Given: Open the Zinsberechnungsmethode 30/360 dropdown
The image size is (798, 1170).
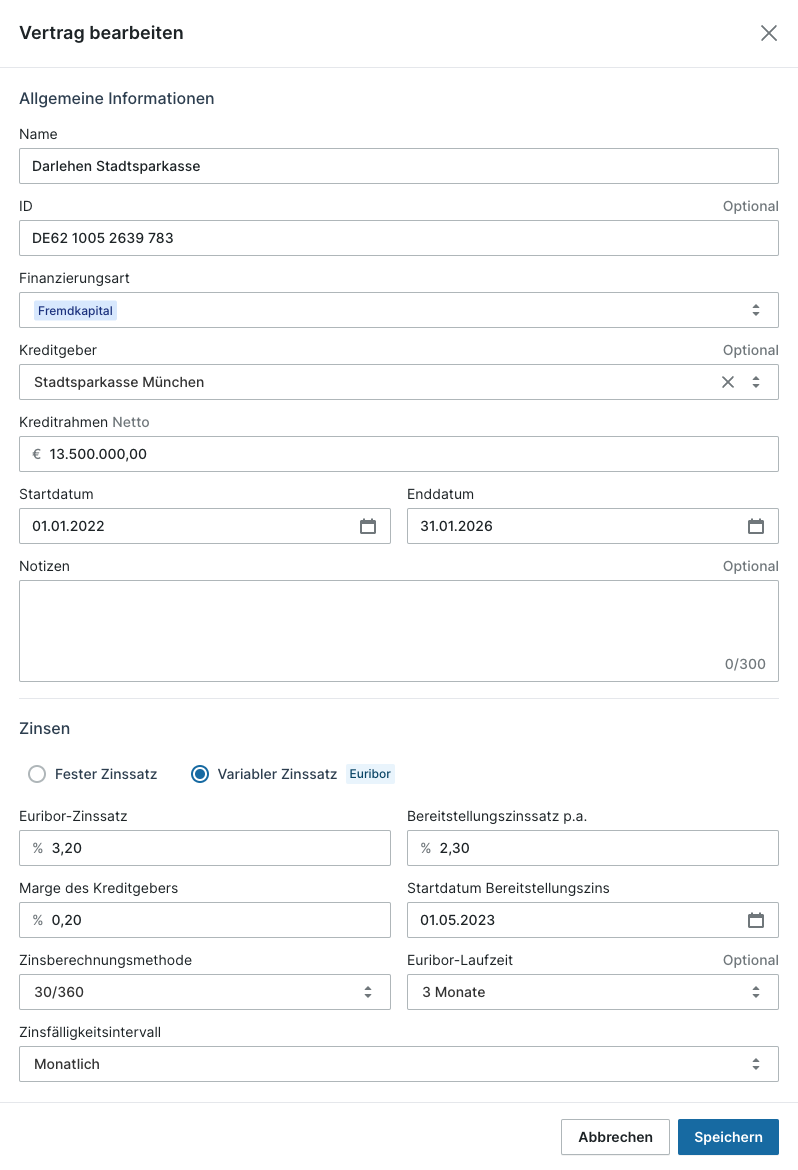Looking at the screenshot, I should click(205, 992).
